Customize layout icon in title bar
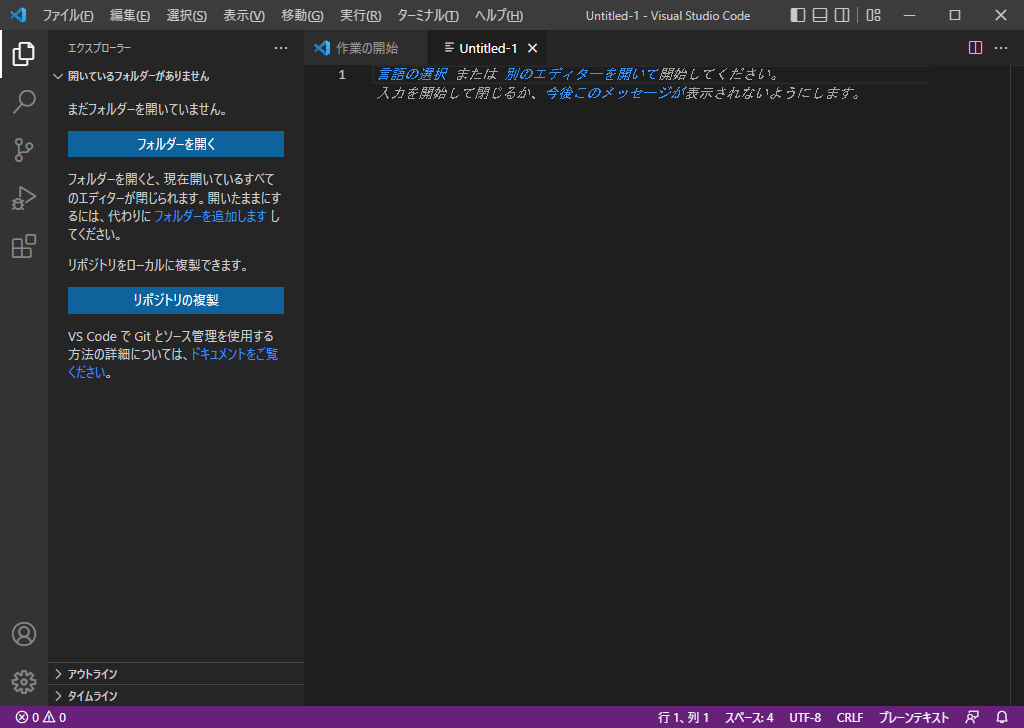The height and width of the screenshot is (728, 1024). pos(873,15)
